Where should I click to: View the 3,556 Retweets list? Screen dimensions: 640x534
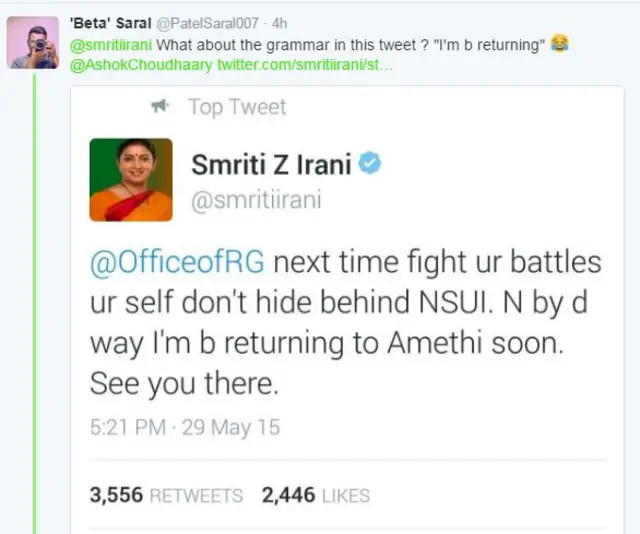point(166,495)
